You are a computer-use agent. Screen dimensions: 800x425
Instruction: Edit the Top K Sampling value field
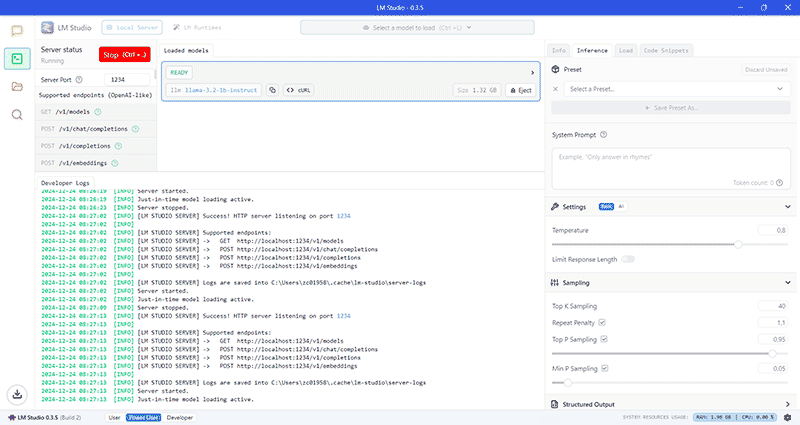tap(773, 306)
